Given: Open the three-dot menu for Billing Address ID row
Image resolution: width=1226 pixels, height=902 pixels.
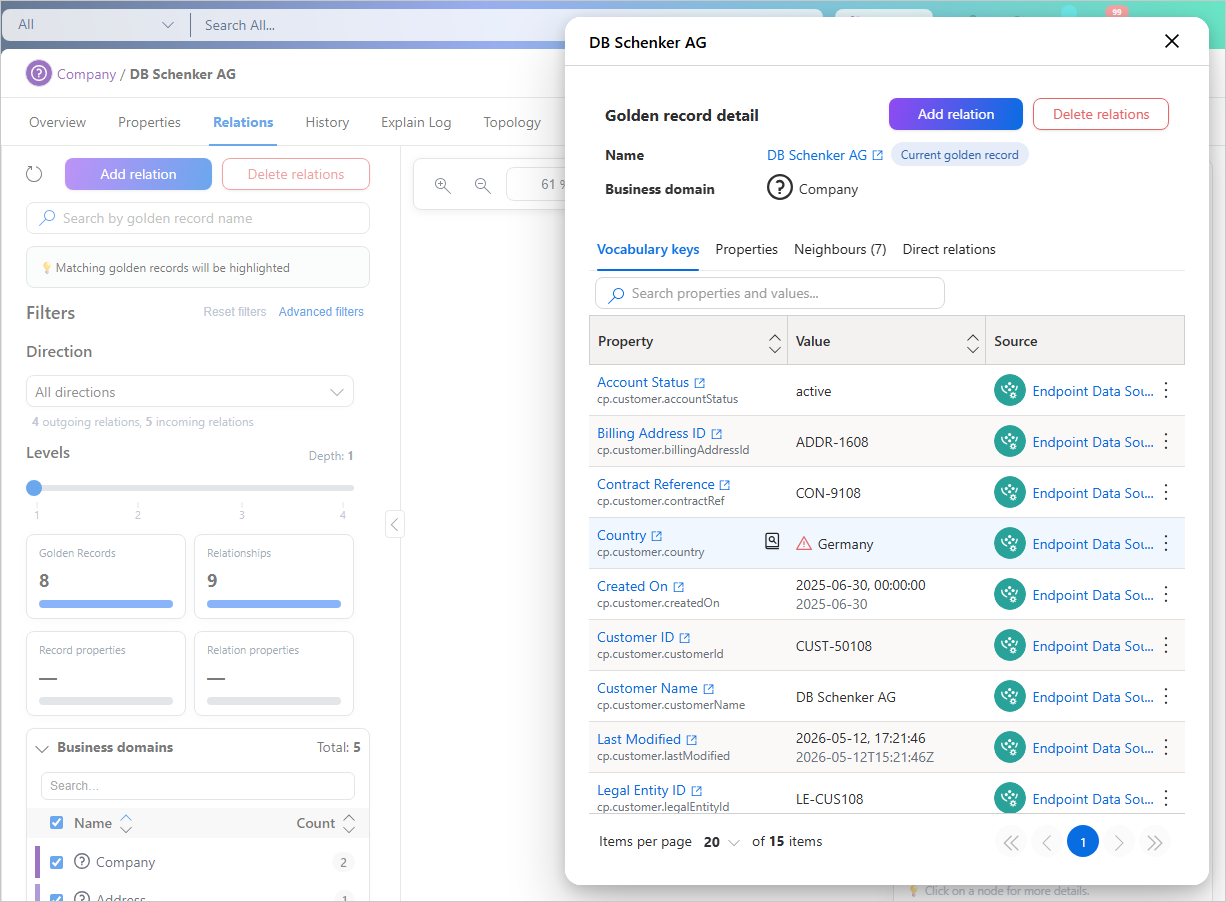Looking at the screenshot, I should point(1166,441).
